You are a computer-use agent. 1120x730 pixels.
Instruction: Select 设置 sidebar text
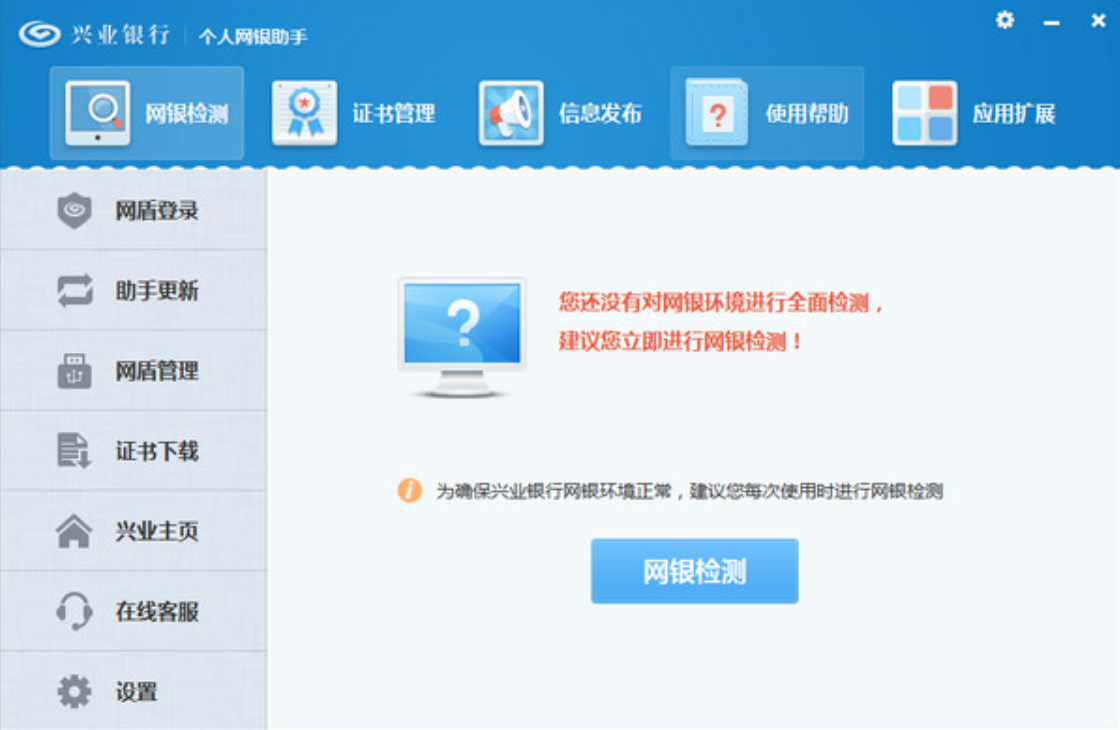point(136,691)
